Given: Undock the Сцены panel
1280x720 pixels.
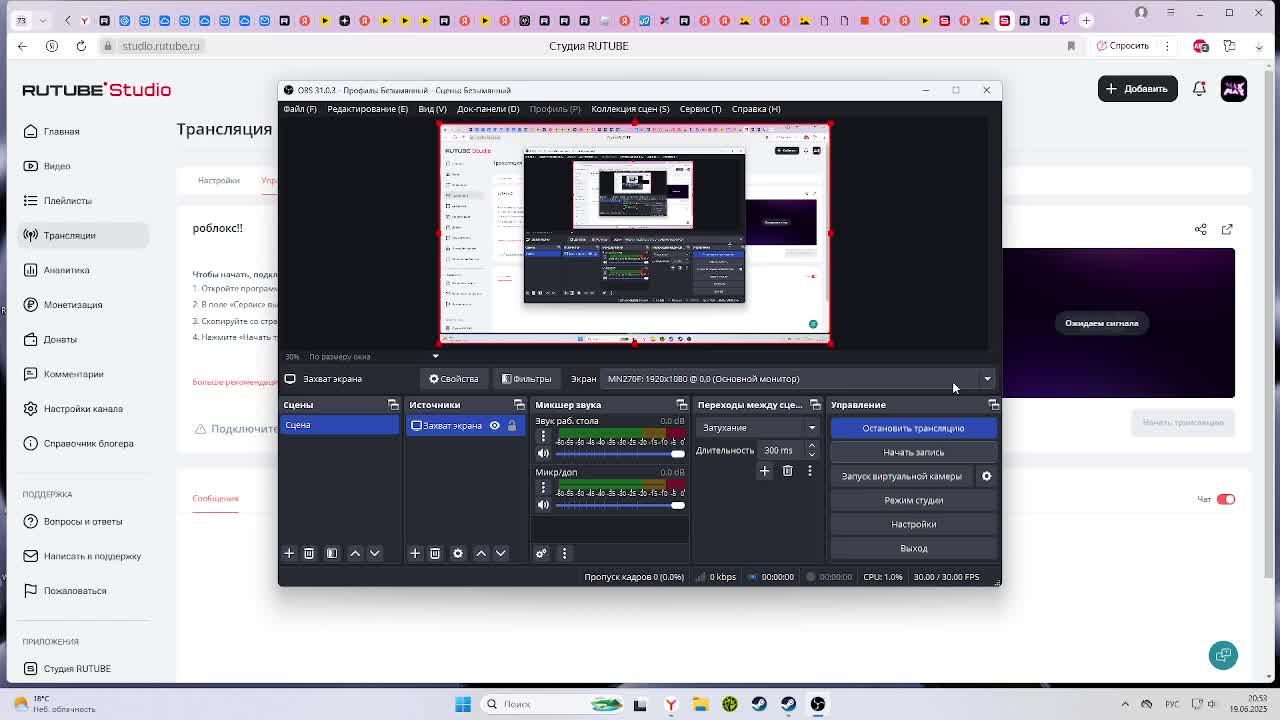Looking at the screenshot, I should (393, 405).
